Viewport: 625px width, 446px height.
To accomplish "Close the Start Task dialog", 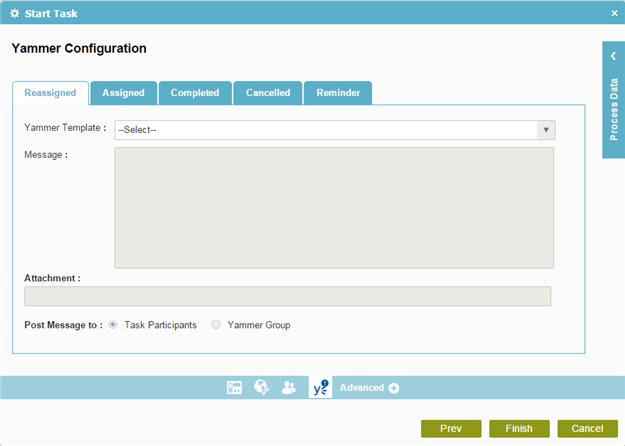I will click(x=614, y=14).
